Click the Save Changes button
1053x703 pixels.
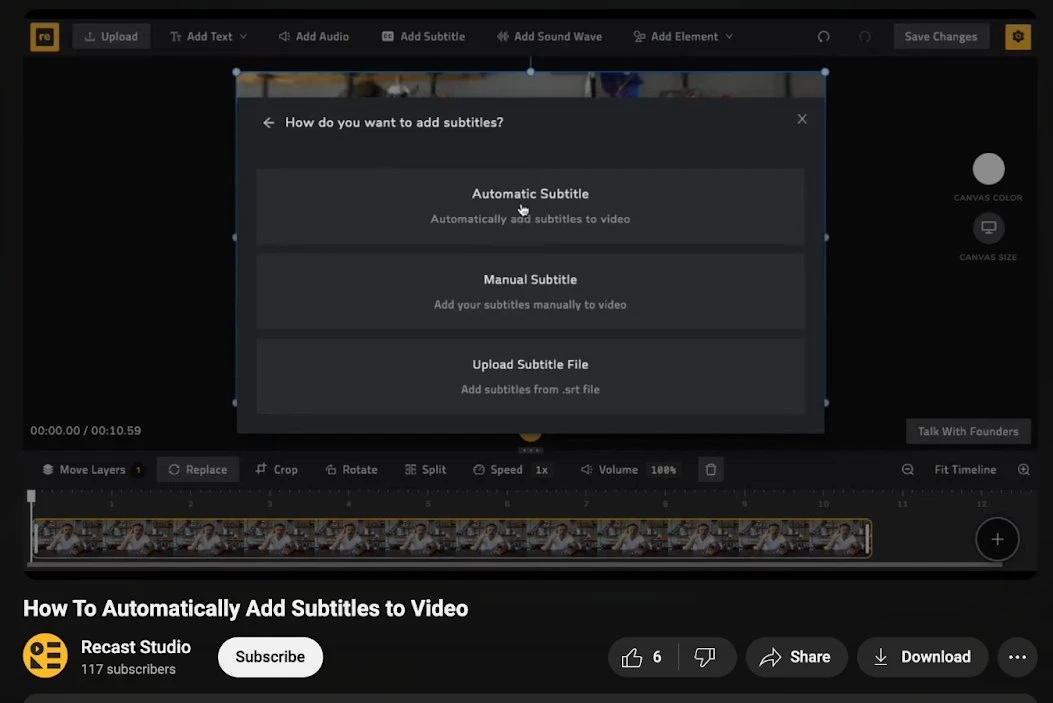[x=940, y=37]
